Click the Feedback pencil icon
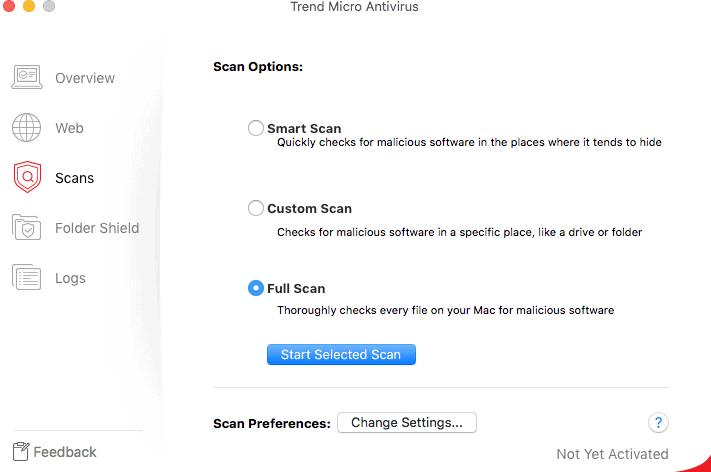This screenshot has width=711, height=472. (20, 452)
